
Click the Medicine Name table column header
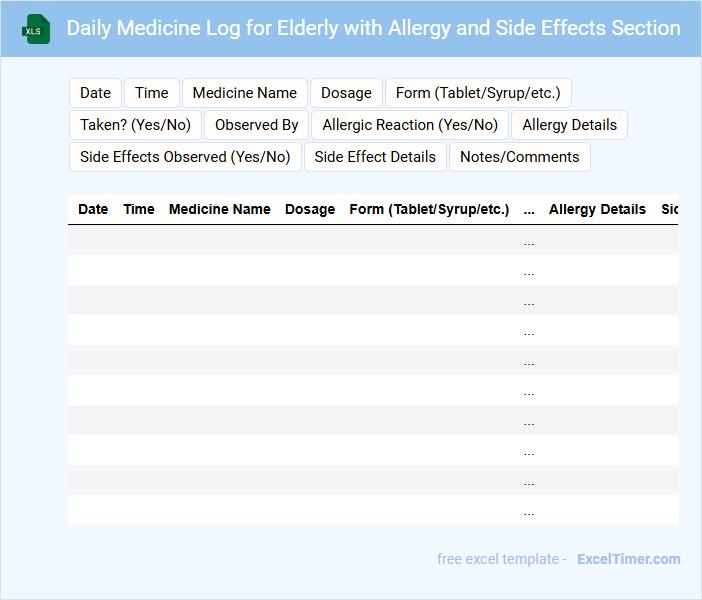point(220,209)
